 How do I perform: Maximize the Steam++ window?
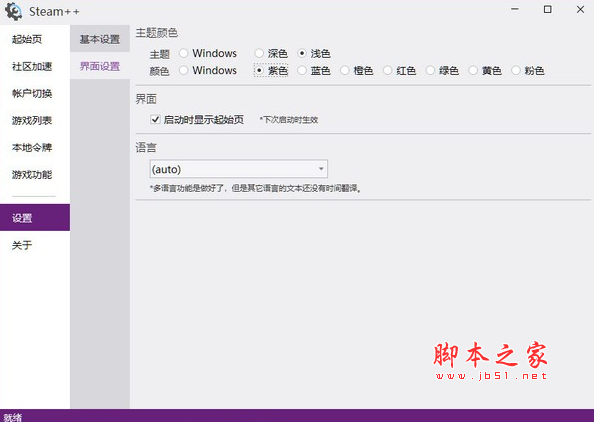tap(547, 9)
